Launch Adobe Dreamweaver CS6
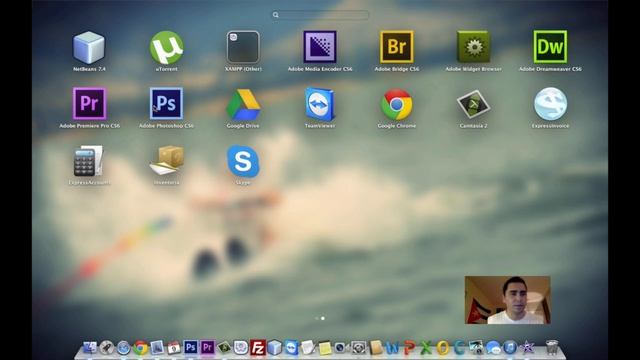The height and width of the screenshot is (360, 640). tap(550, 47)
